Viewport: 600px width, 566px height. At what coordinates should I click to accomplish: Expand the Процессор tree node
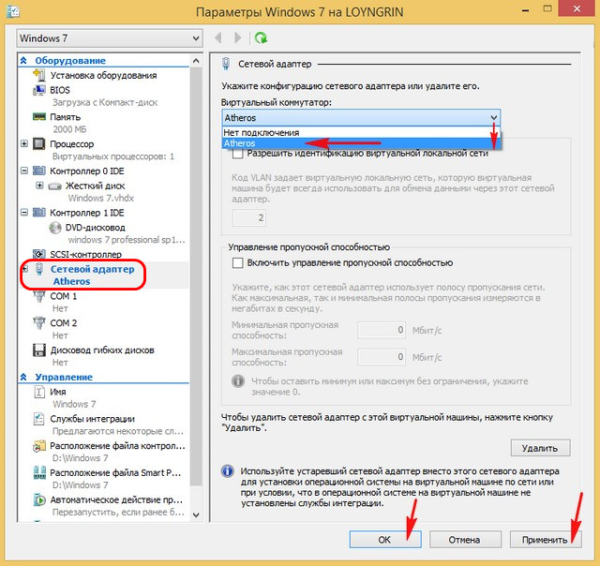25,144
